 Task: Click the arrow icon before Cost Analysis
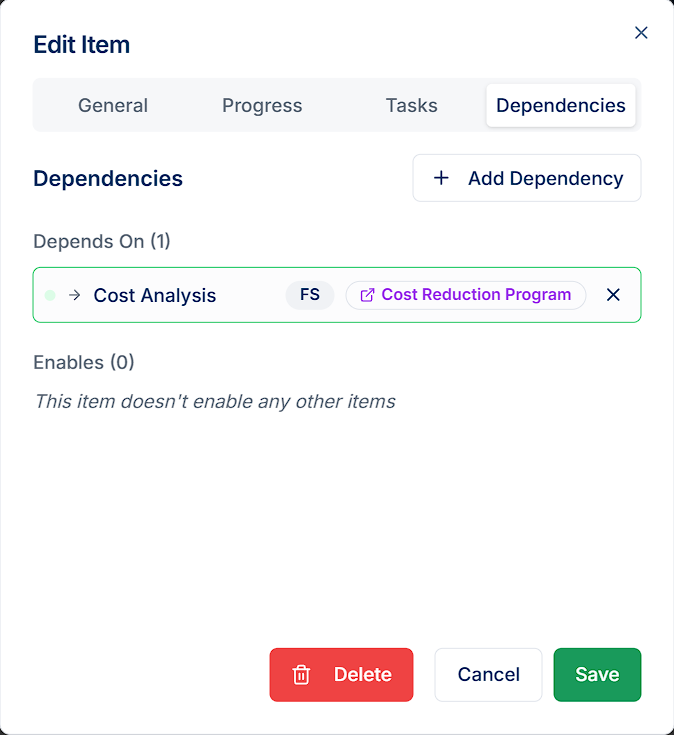tap(75, 295)
